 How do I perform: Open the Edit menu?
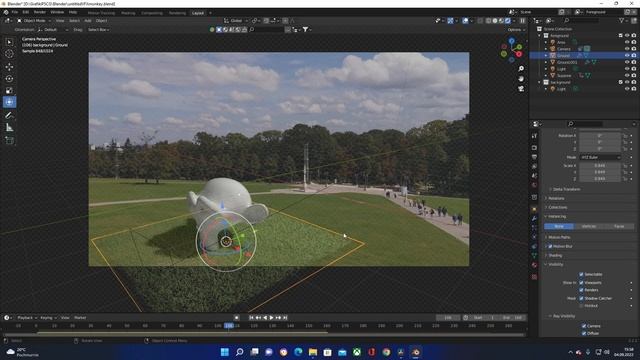26,12
